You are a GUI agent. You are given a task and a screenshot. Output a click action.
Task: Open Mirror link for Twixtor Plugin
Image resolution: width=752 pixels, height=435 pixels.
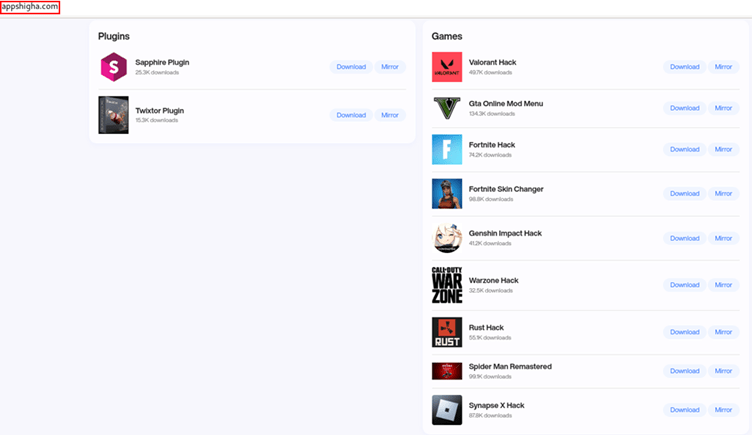click(x=390, y=115)
